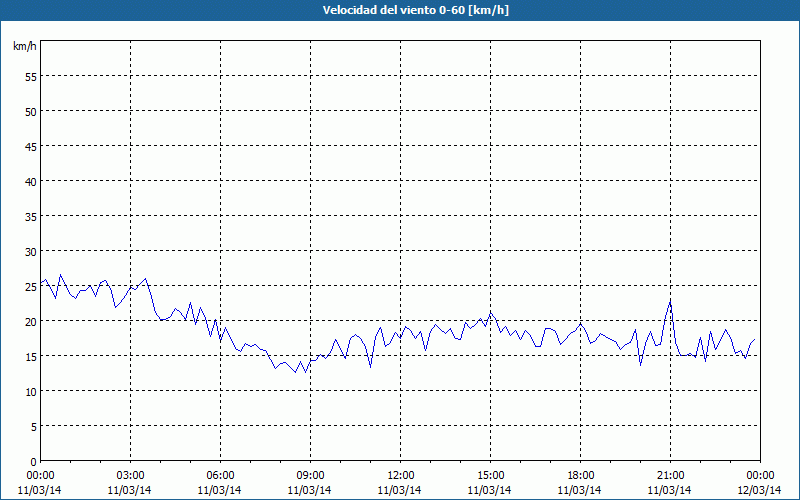
Task: Click the '50' y-axis value
Action: [31, 112]
